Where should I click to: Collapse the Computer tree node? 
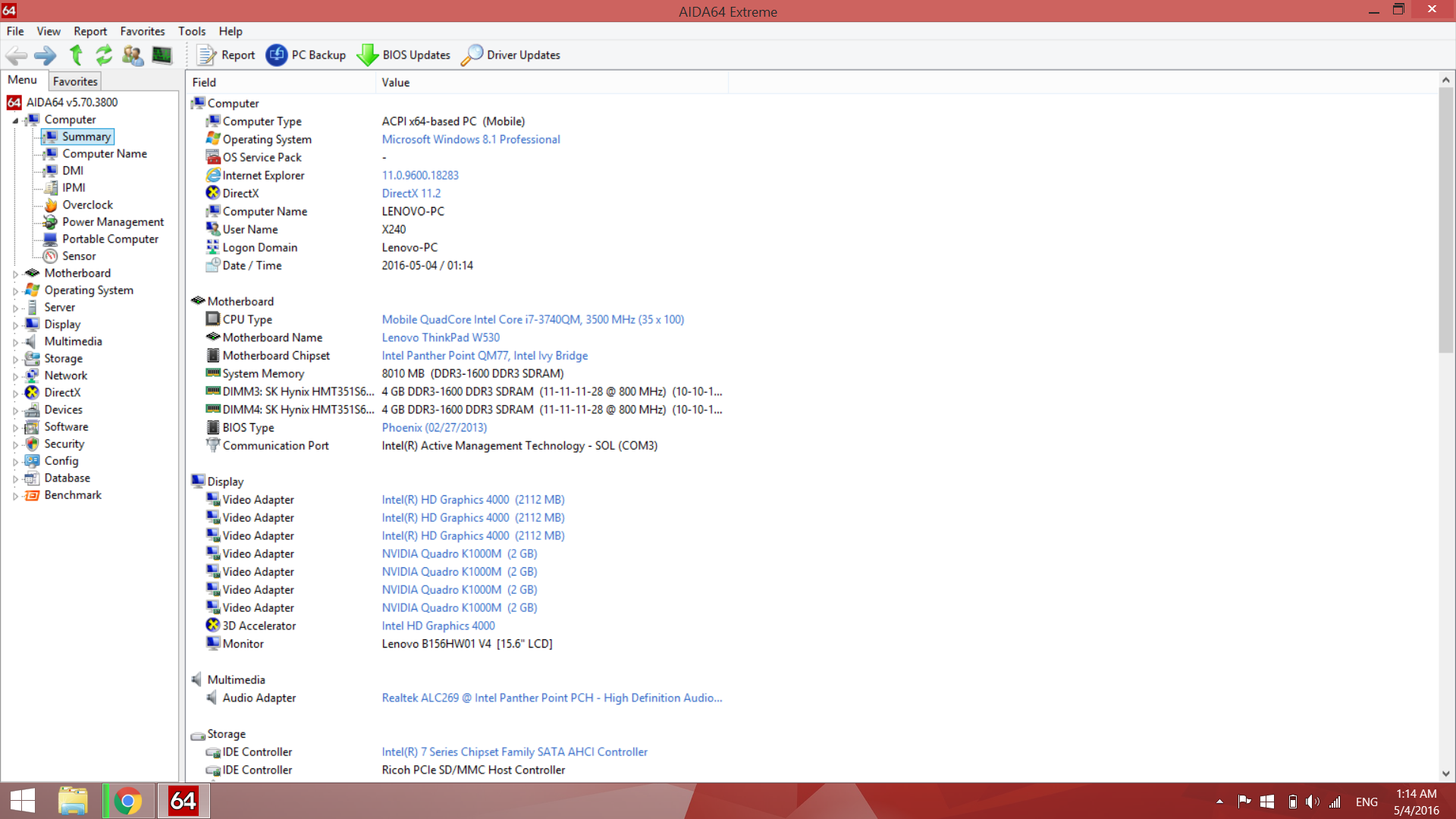point(15,120)
